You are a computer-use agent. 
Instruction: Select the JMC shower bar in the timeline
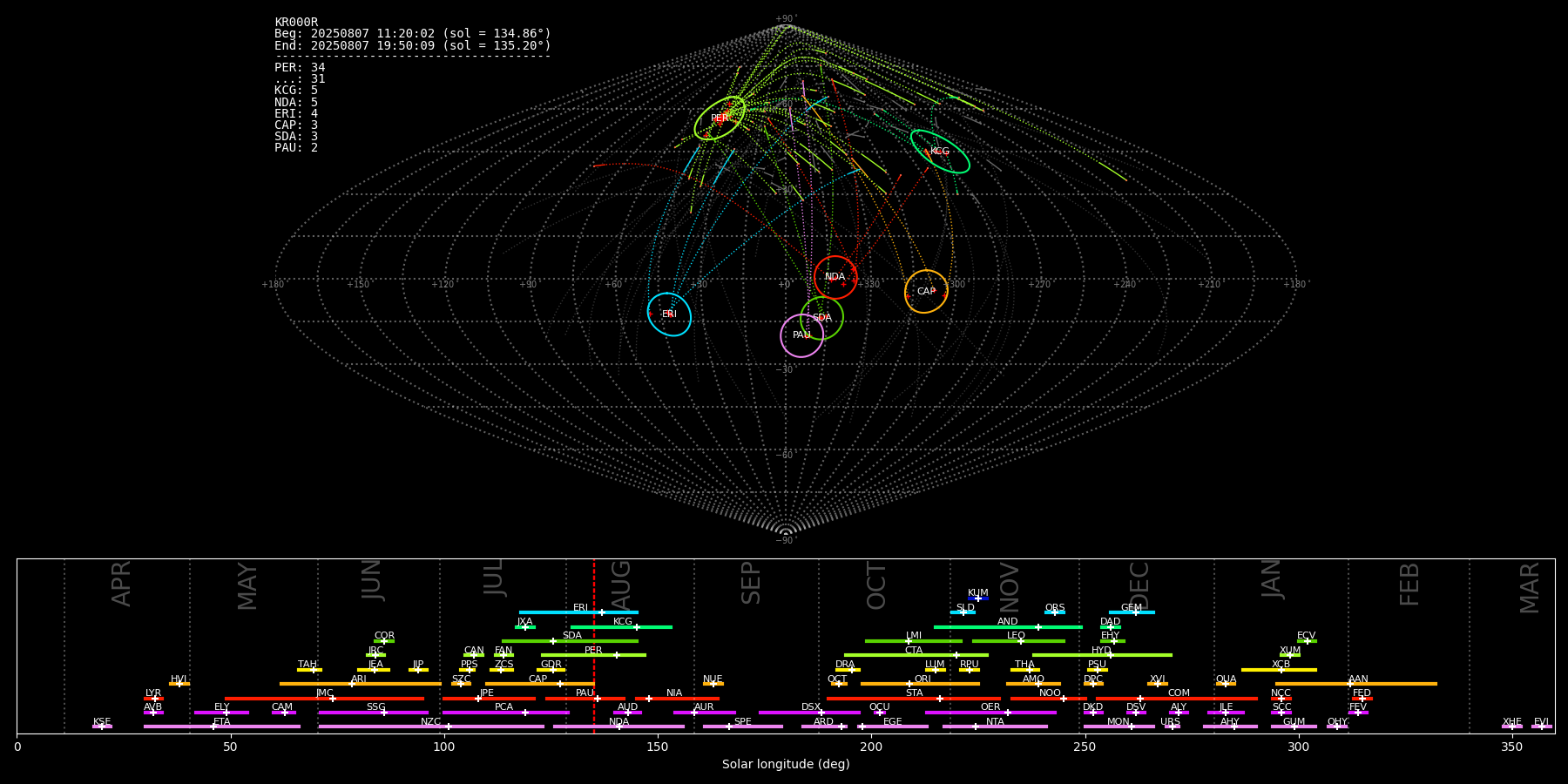[x=324, y=698]
